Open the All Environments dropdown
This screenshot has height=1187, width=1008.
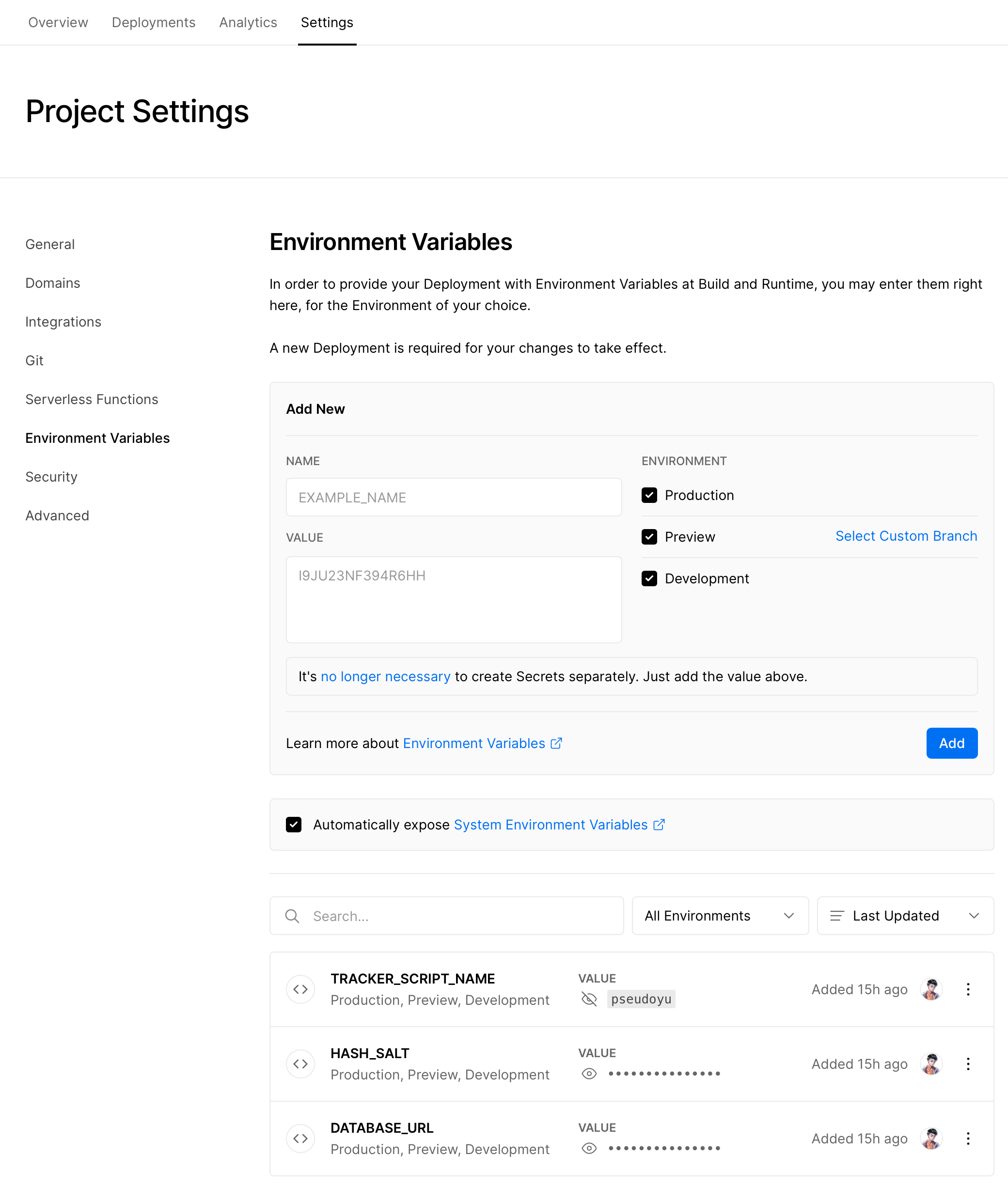(720, 916)
